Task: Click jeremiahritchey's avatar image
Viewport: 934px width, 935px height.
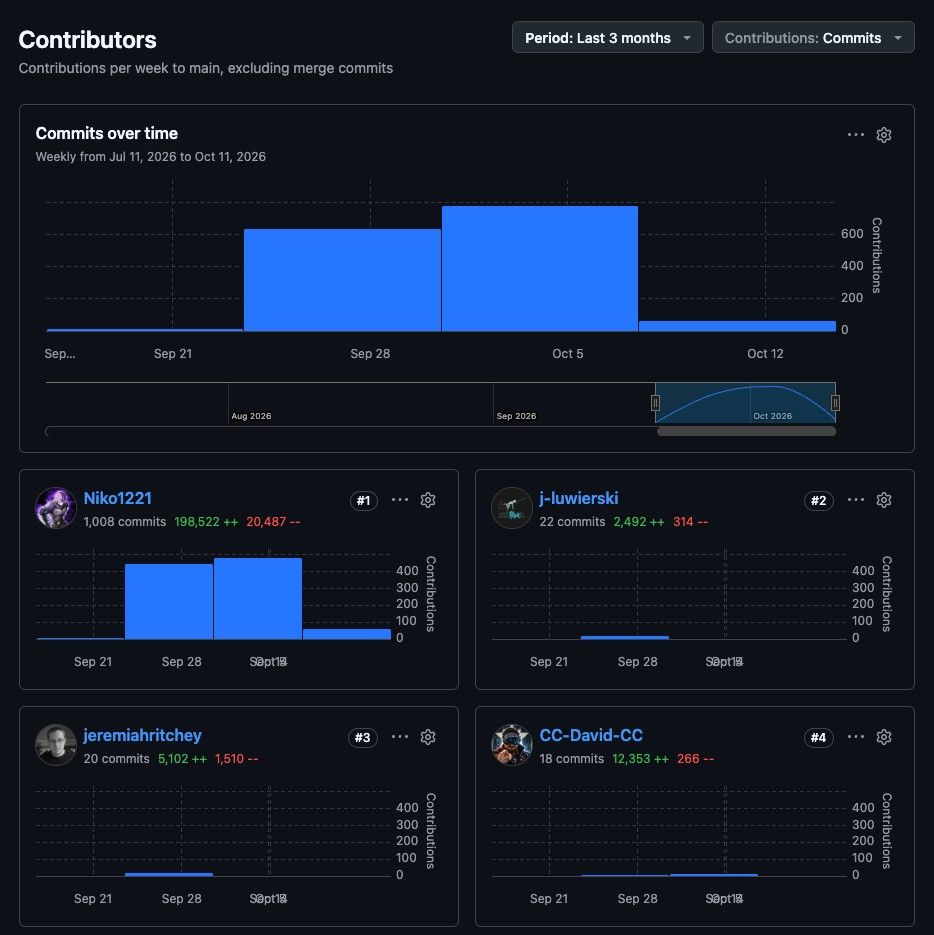Action: coord(56,745)
